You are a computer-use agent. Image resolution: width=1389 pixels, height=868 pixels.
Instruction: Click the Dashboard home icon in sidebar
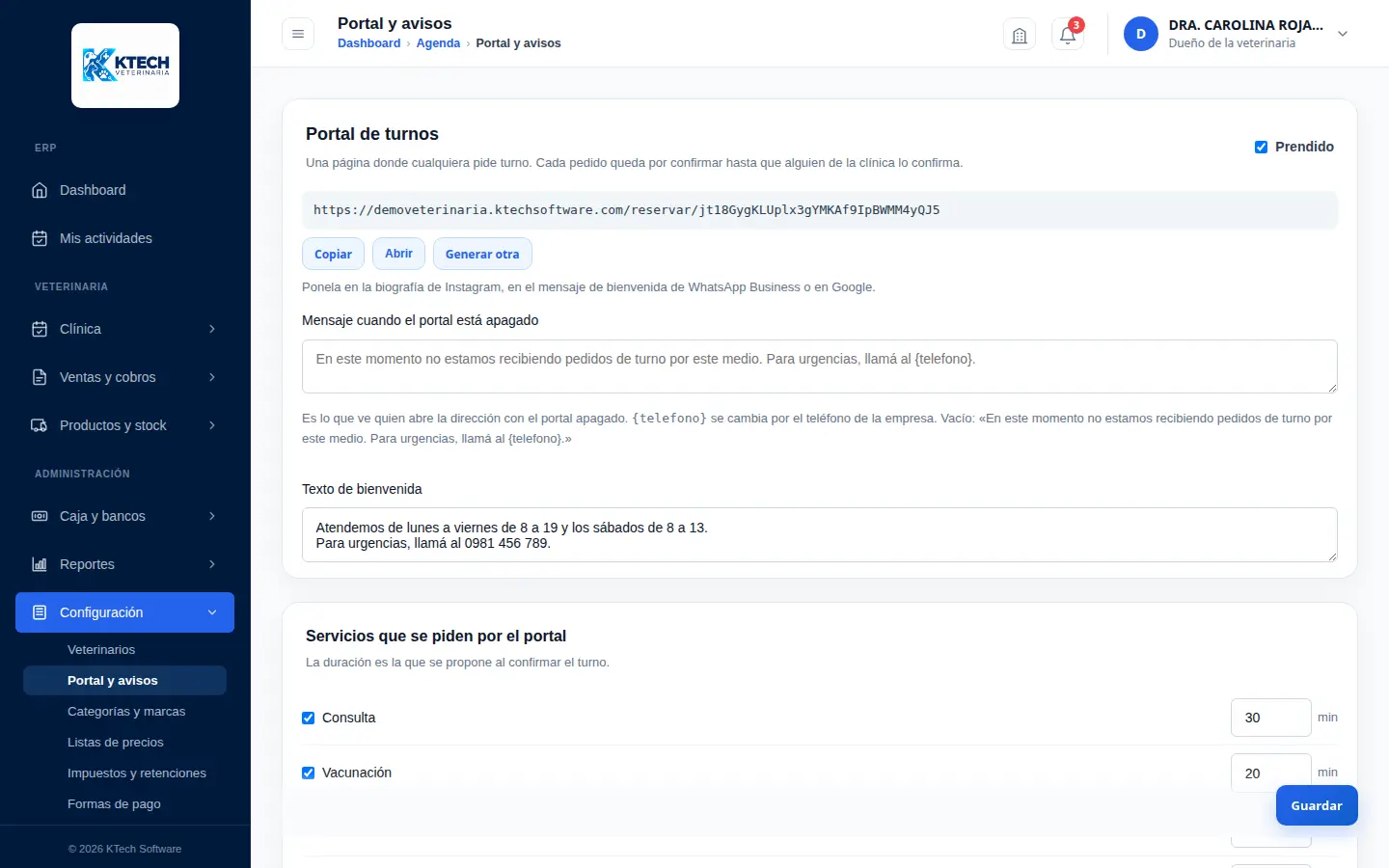pos(40,190)
